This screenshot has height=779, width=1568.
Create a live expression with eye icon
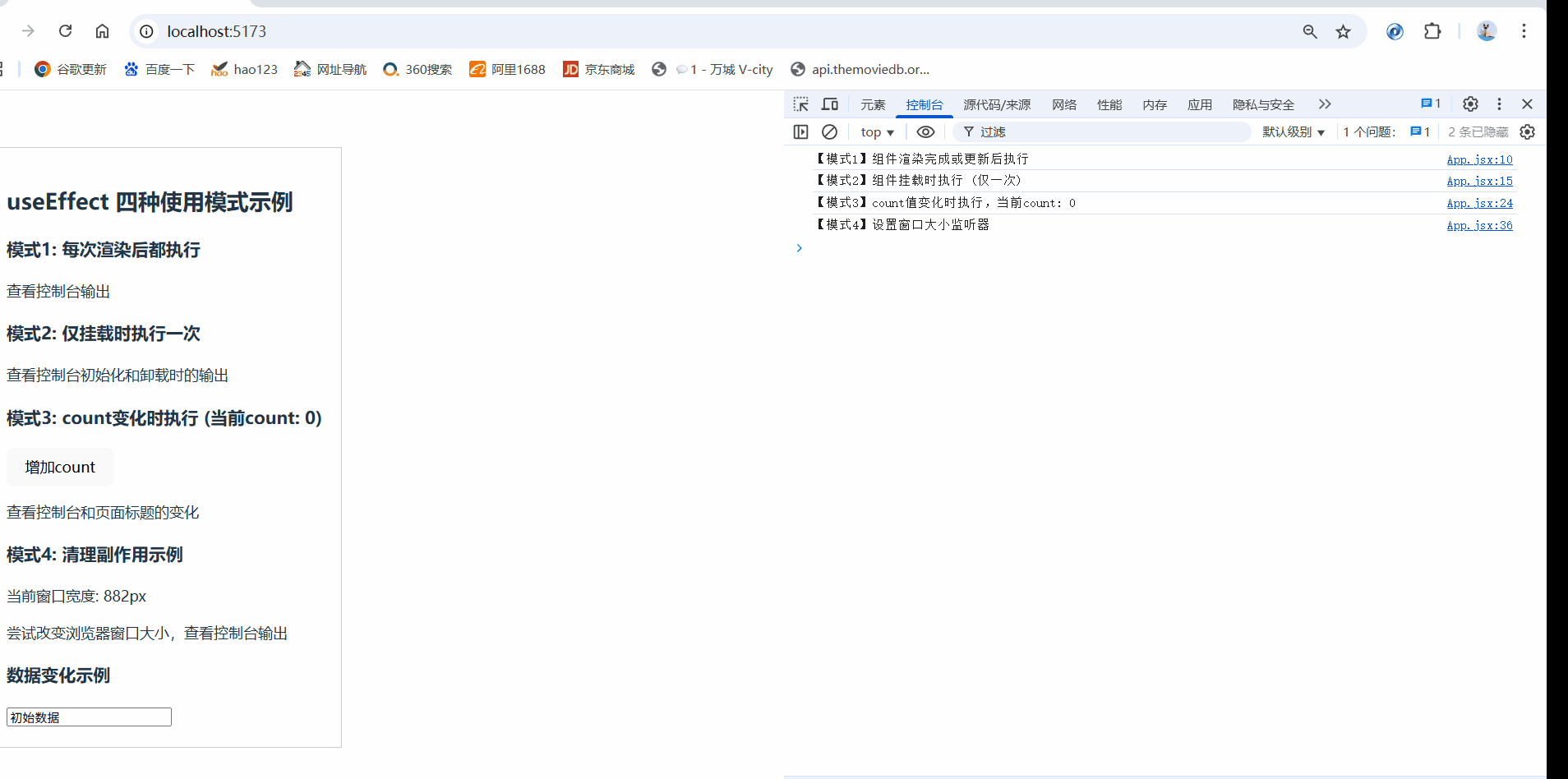tap(925, 132)
